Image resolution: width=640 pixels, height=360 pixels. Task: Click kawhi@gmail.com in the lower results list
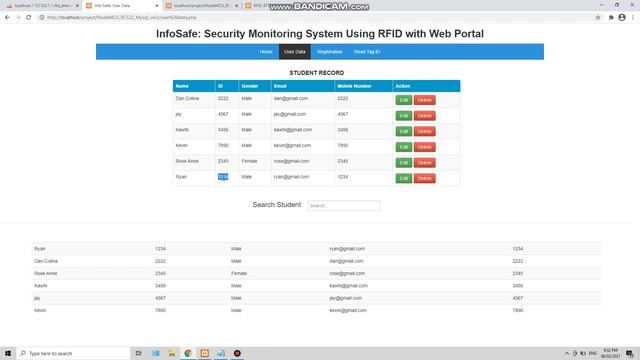[349, 286]
